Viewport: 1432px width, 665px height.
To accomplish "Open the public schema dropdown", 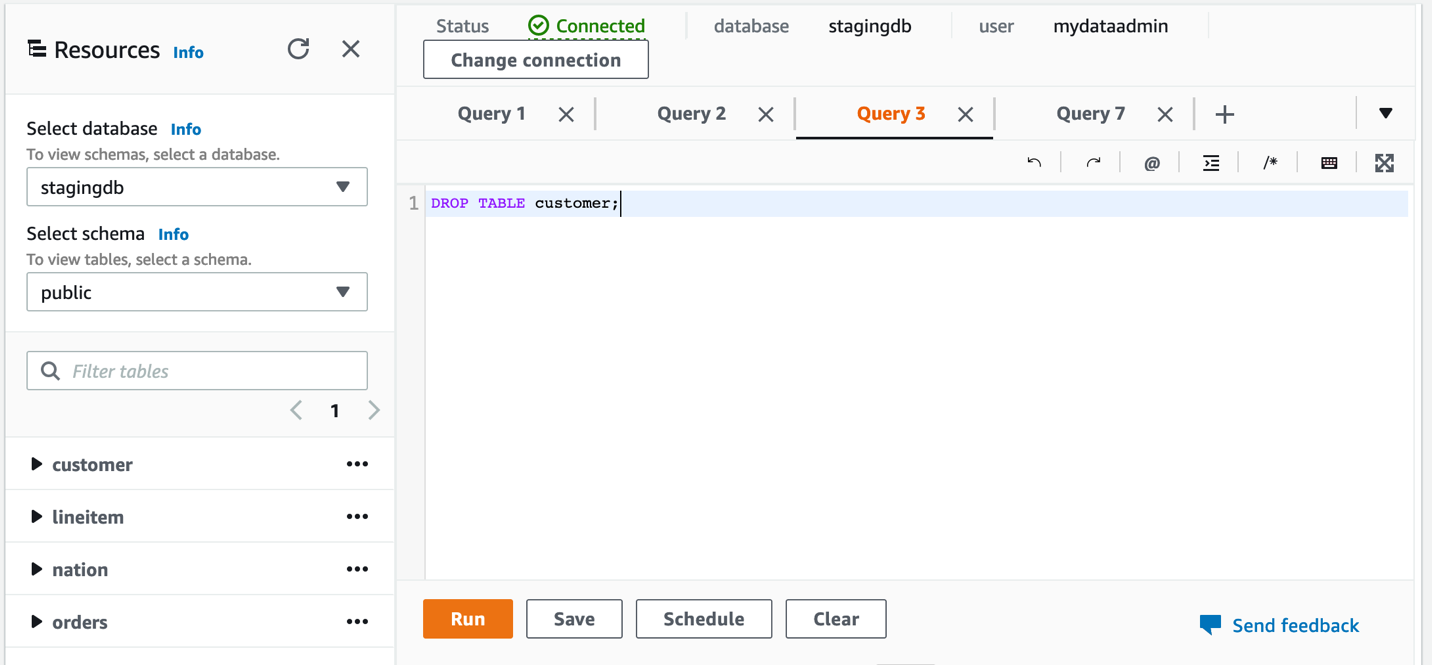I will 197,292.
